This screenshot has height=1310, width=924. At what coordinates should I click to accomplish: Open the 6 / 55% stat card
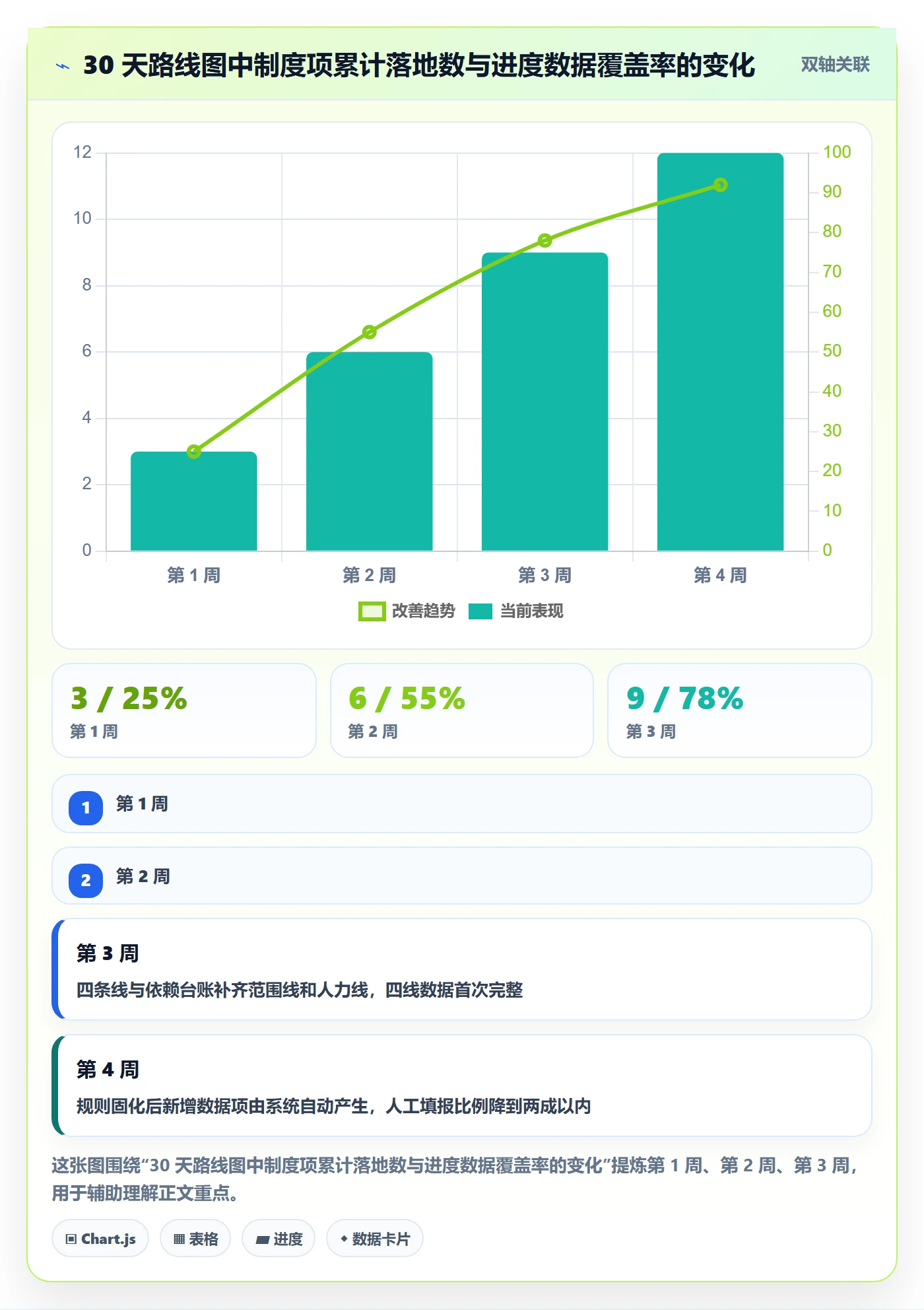click(x=462, y=710)
